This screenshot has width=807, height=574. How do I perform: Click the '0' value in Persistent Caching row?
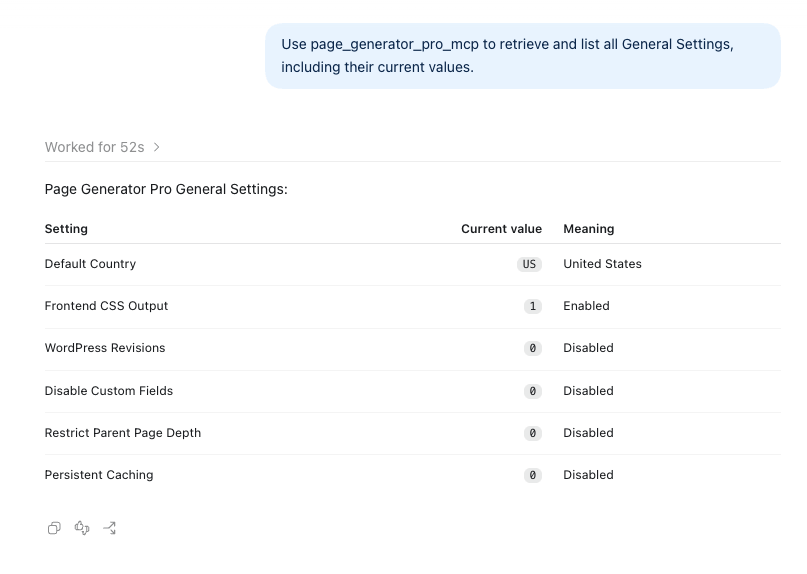tap(533, 475)
